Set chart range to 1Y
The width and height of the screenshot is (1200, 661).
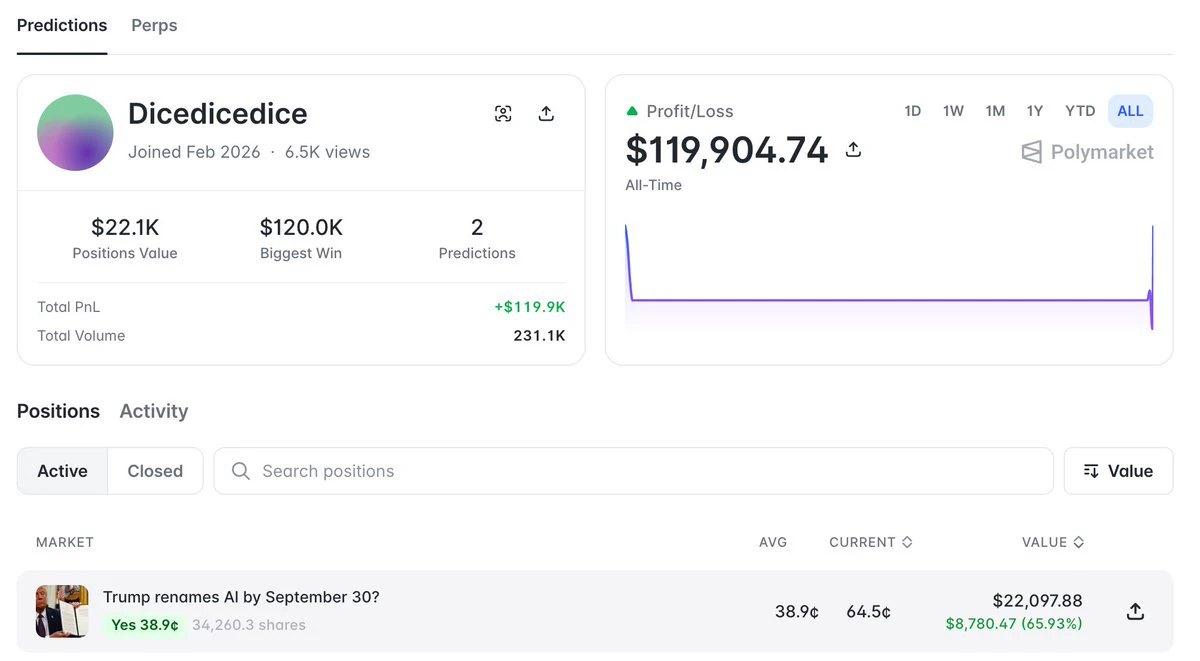[x=1035, y=111]
